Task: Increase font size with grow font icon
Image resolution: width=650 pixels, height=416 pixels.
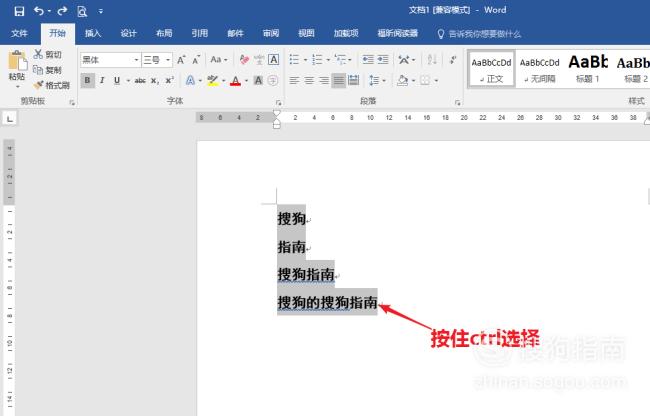Action: (181, 60)
